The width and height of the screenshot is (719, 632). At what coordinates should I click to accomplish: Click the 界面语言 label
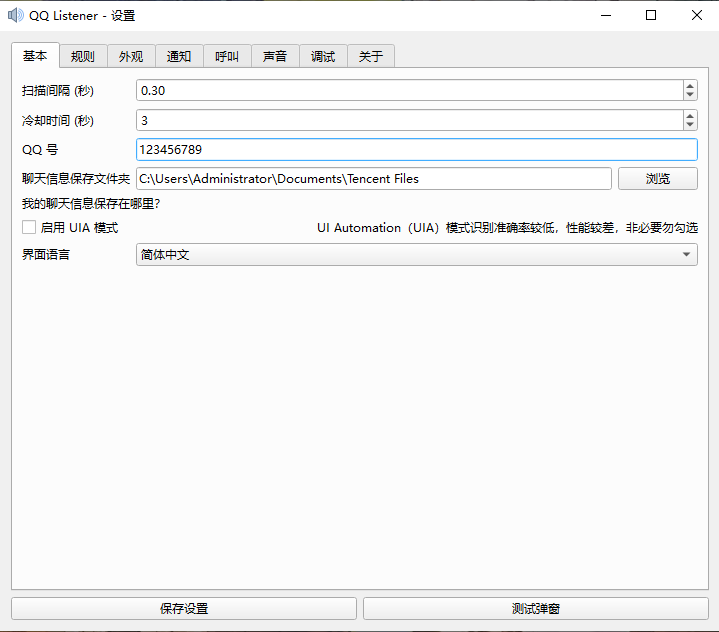coord(46,255)
